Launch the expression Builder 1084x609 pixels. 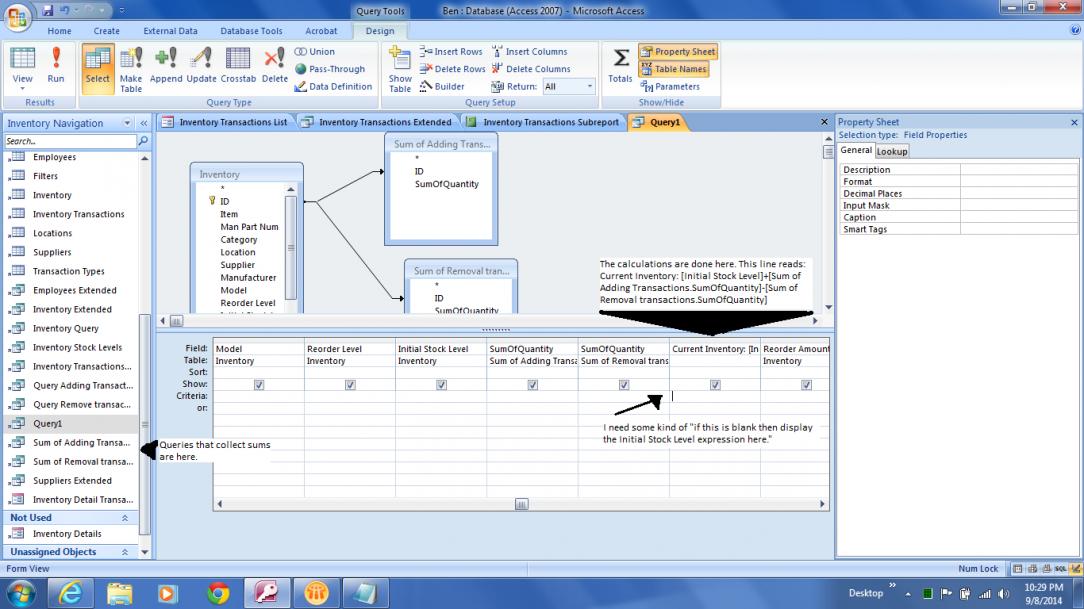pyautogui.click(x=442, y=86)
